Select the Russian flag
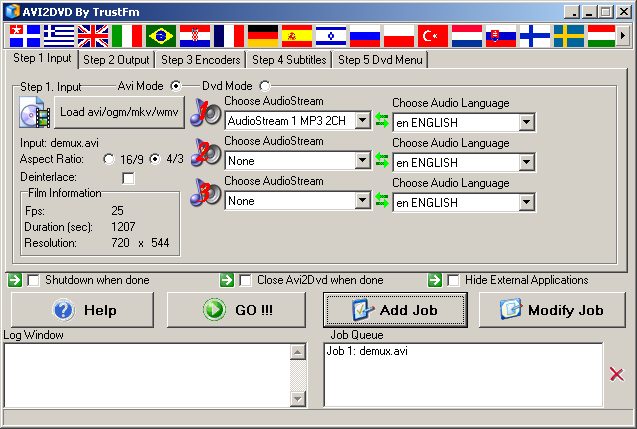This screenshot has height=429, width=637. pyautogui.click(x=365, y=36)
